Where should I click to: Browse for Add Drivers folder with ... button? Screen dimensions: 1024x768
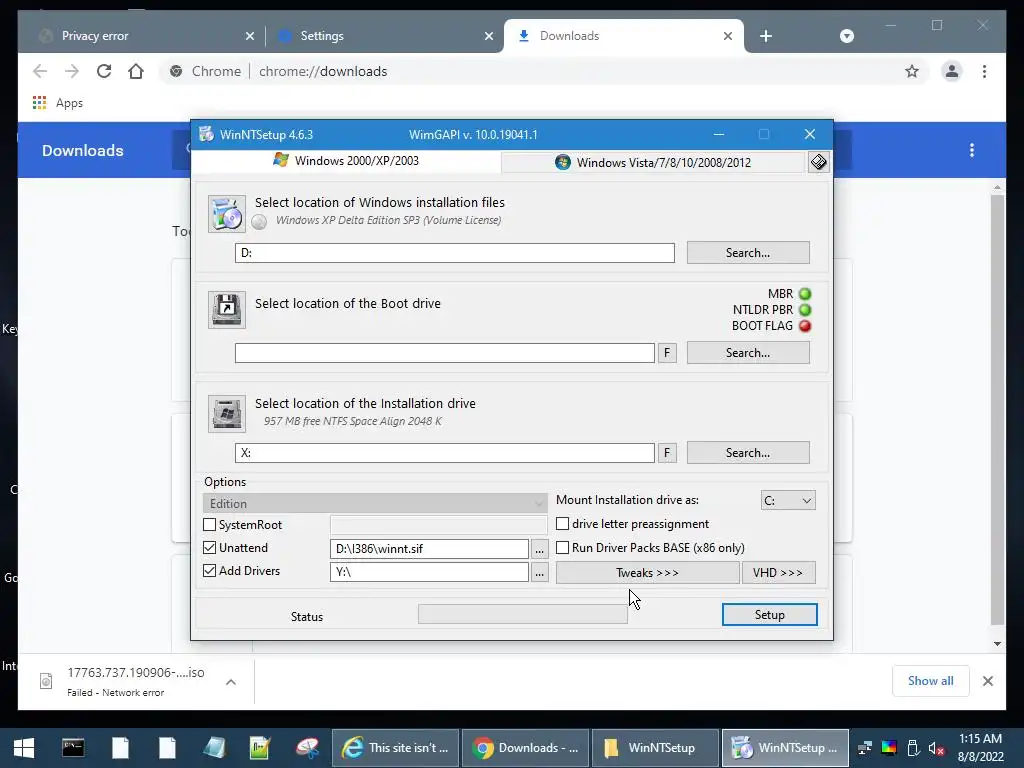pyautogui.click(x=539, y=573)
